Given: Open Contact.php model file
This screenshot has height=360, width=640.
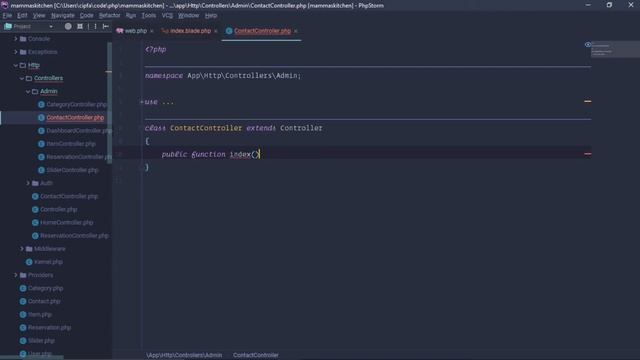Looking at the screenshot, I should tap(44, 301).
